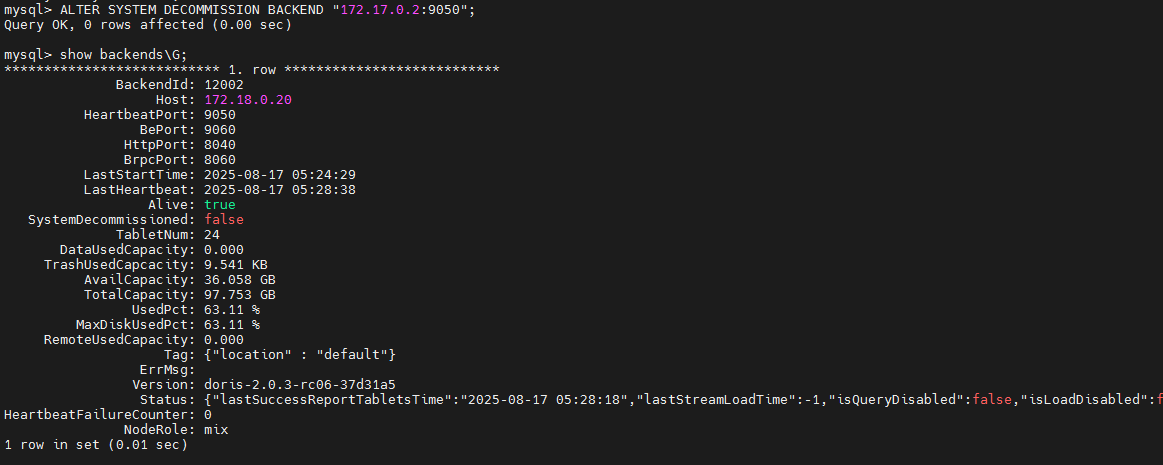1163x465 pixels.
Task: Click the BackendId value 12002
Action: point(223,85)
